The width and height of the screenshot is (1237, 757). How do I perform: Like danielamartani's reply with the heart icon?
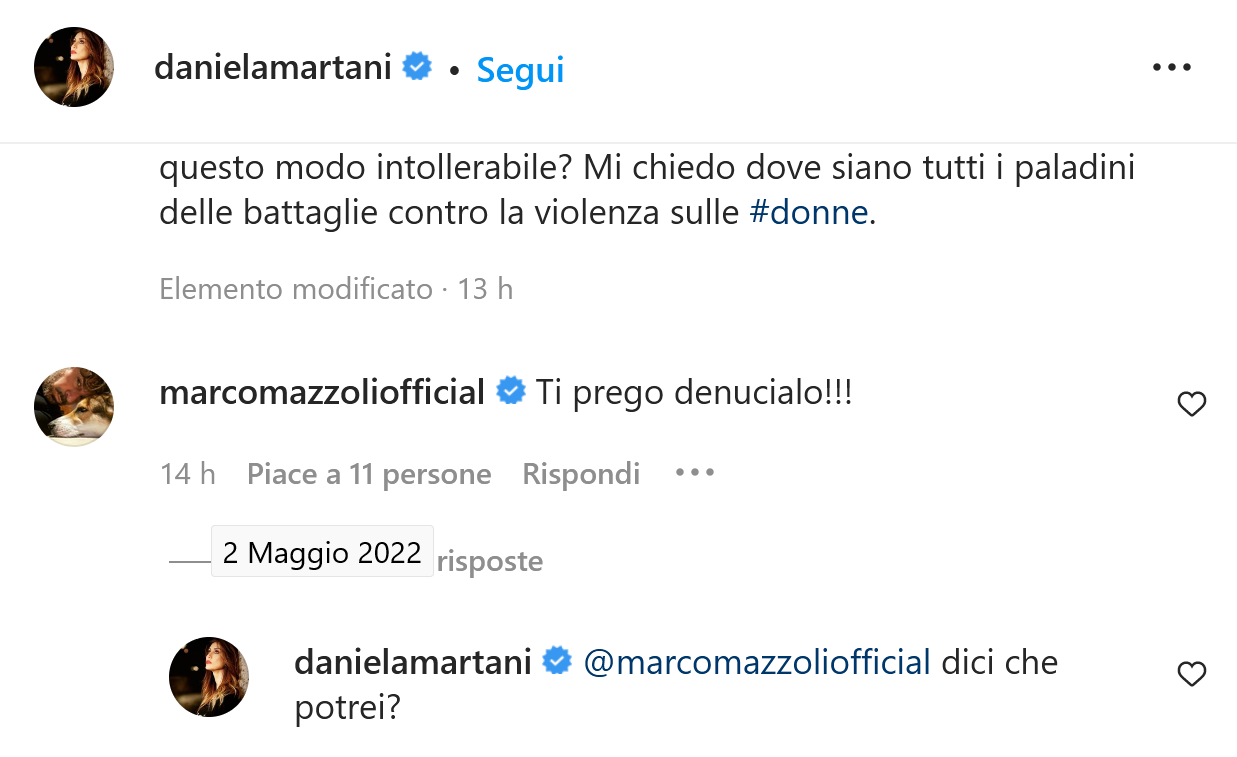coord(1191,675)
